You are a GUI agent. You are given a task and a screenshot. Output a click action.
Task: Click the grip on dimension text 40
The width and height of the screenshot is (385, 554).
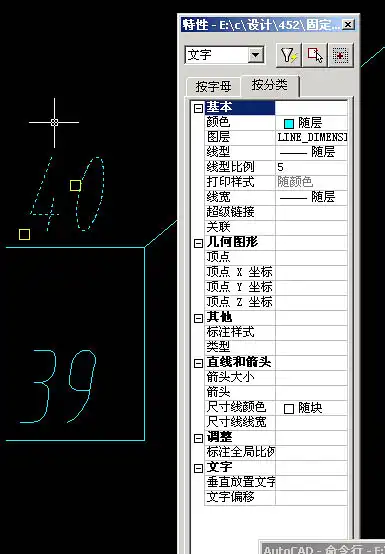tap(75, 185)
